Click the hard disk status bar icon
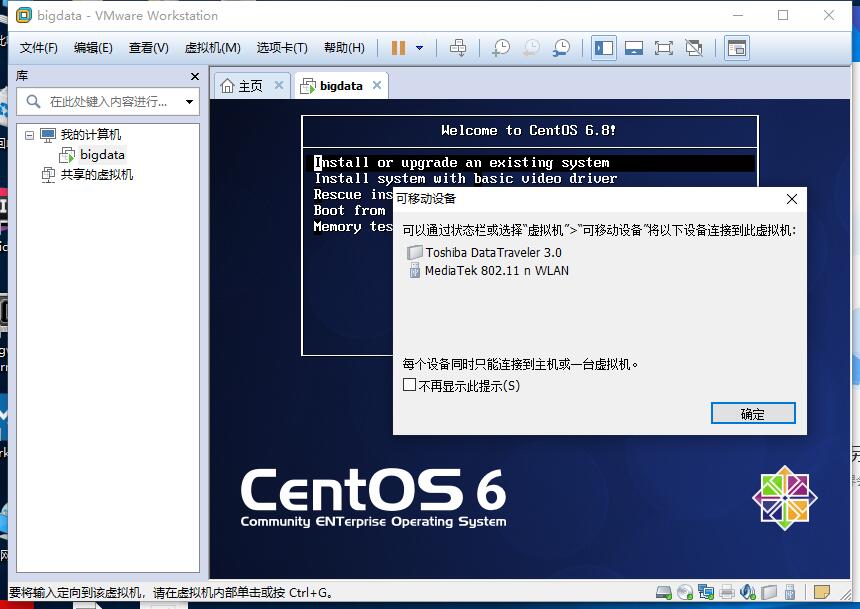860x609 pixels. click(664, 593)
